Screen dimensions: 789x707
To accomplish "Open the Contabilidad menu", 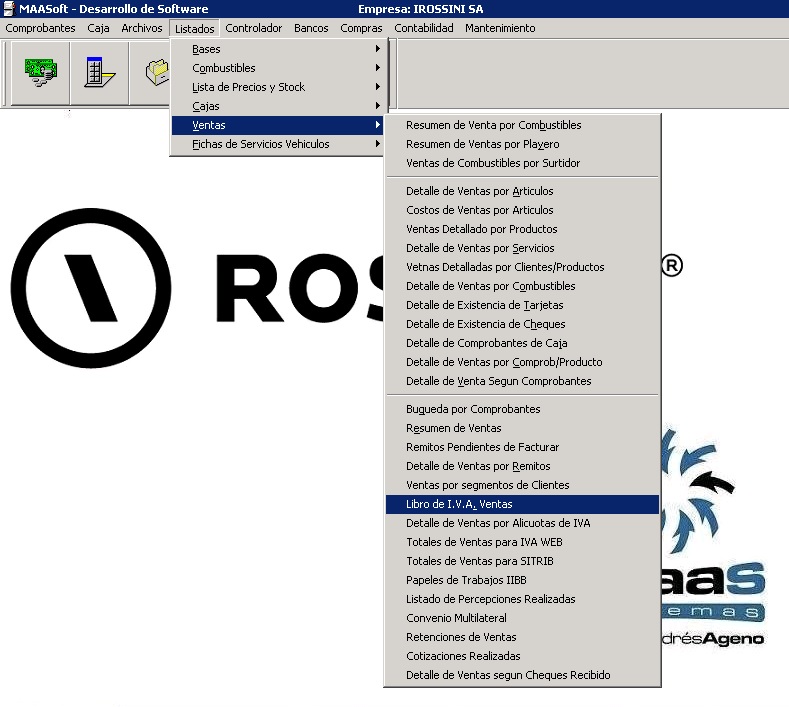I will pos(423,28).
